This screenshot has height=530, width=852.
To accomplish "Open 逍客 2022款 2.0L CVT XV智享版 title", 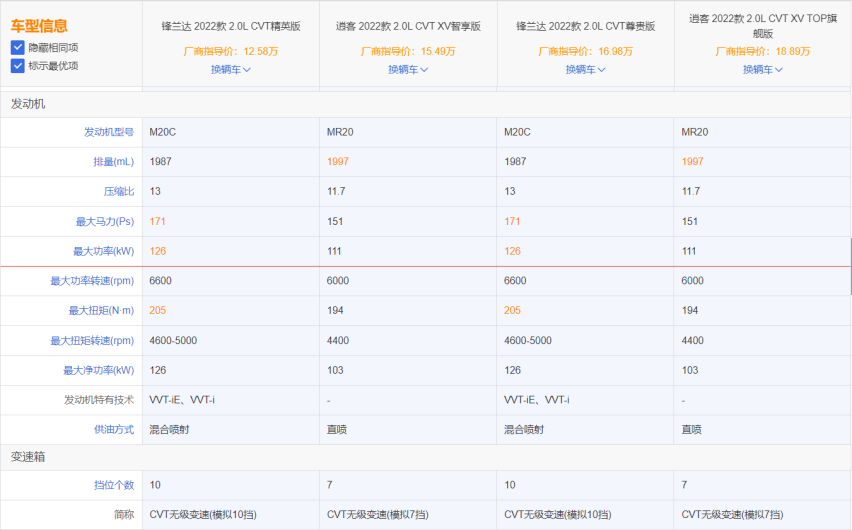I will tap(408, 26).
